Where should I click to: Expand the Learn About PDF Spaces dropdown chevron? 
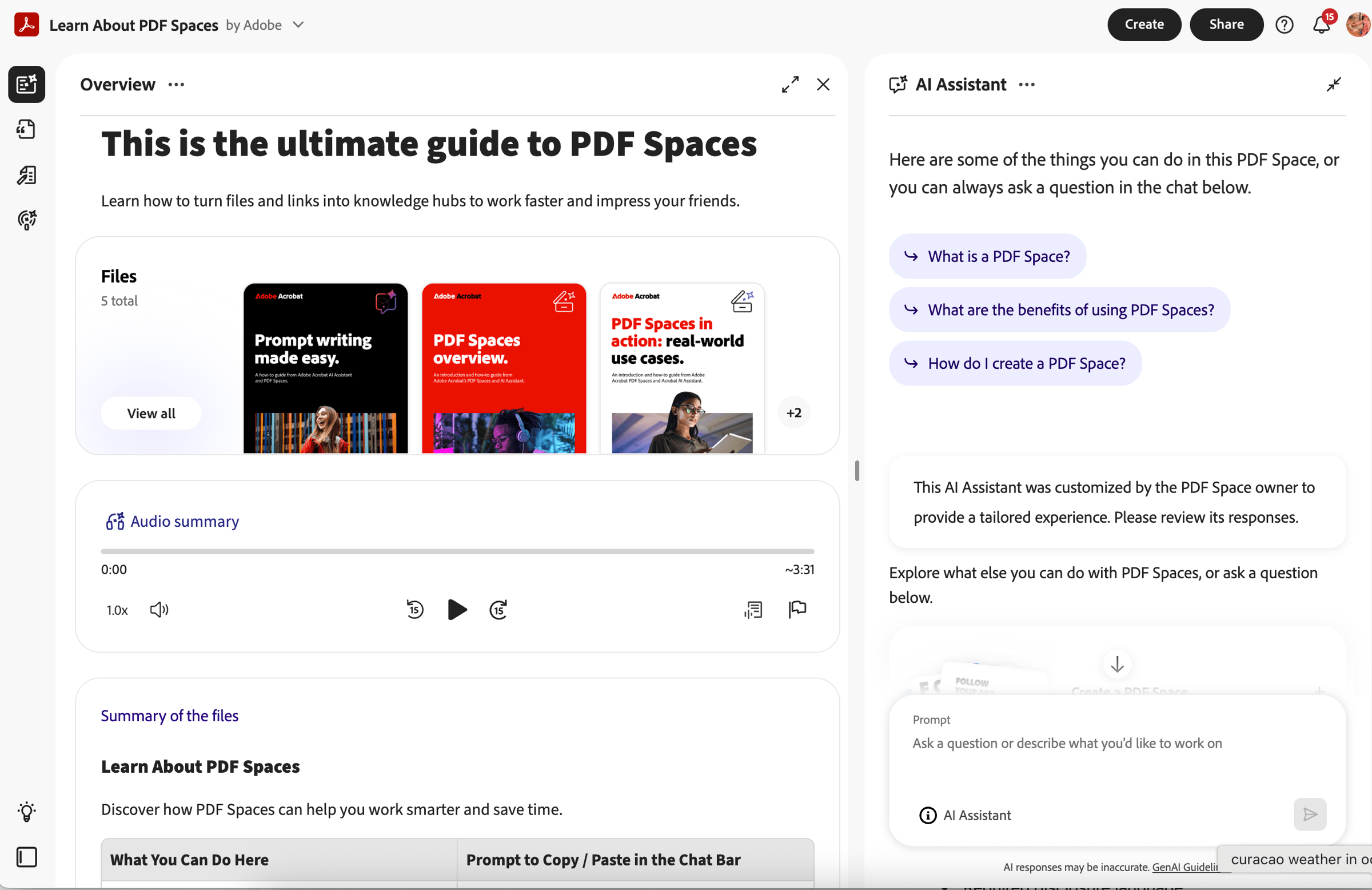point(298,25)
